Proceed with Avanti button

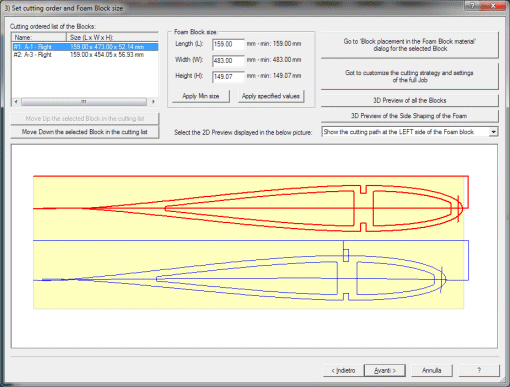click(x=385, y=370)
